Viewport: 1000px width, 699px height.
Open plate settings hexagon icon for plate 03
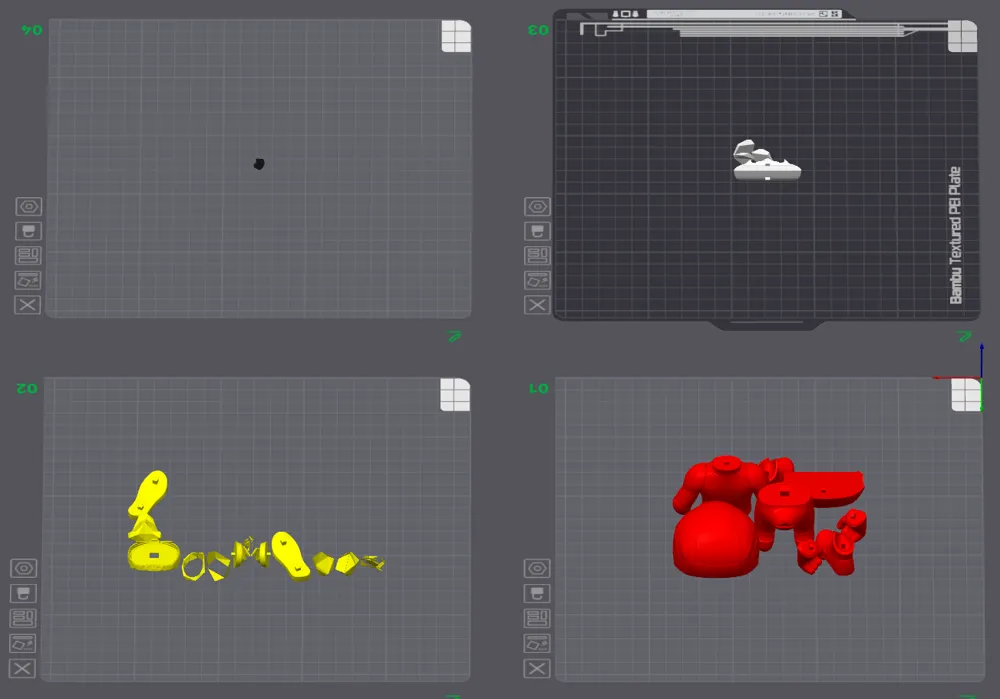pos(538,207)
